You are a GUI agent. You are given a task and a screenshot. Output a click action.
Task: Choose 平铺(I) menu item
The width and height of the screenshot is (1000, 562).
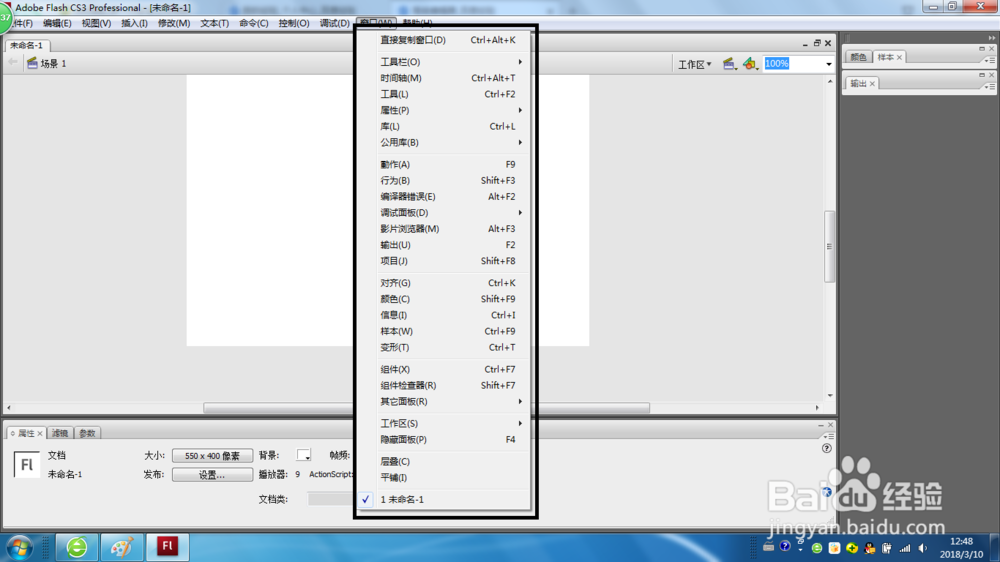tap(444, 477)
